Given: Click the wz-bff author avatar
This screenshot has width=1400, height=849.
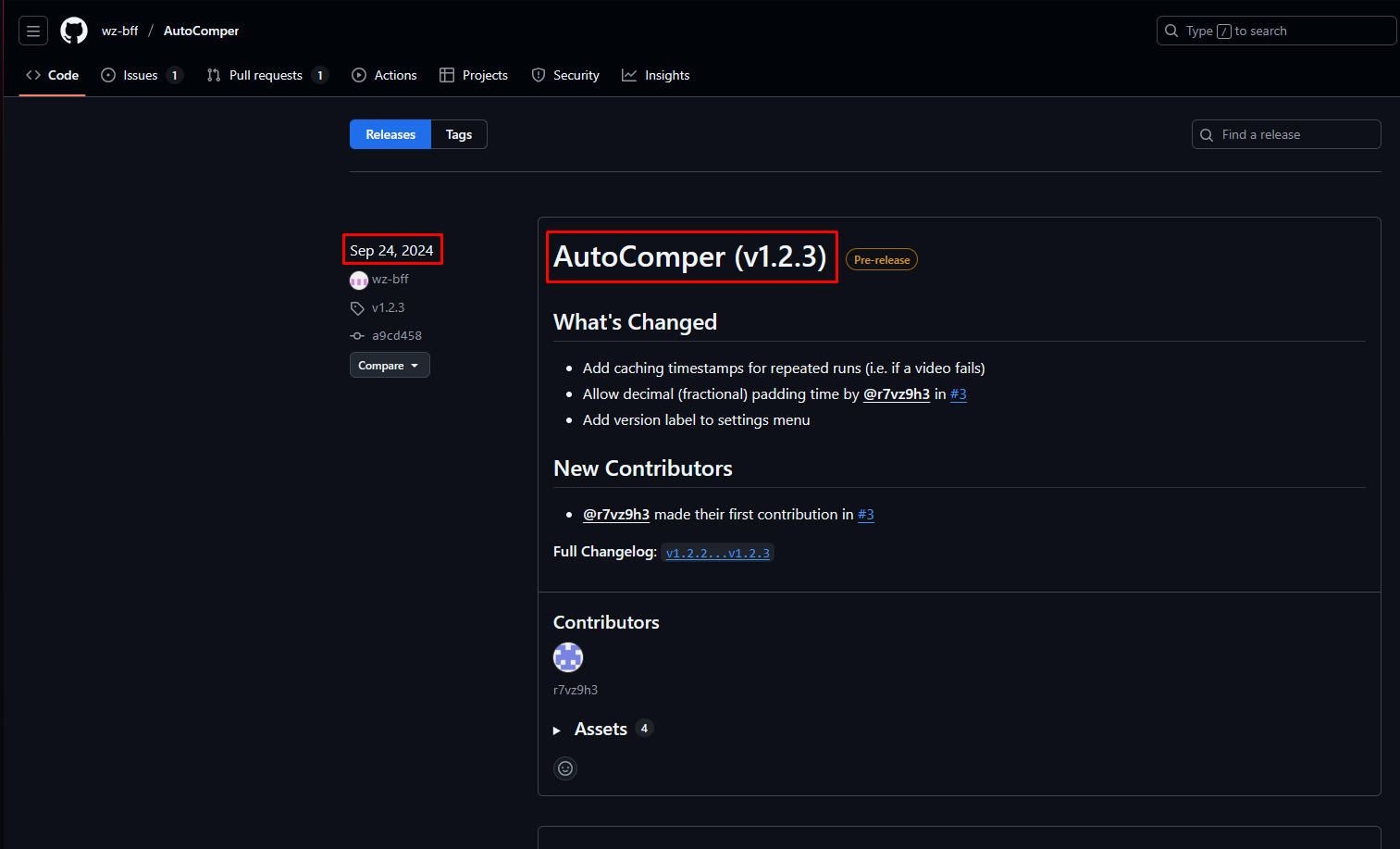Looking at the screenshot, I should pos(359,280).
